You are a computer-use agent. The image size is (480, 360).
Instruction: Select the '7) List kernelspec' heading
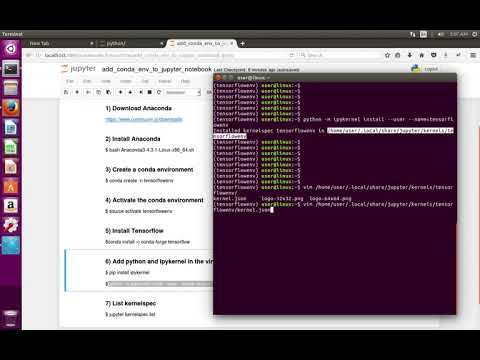[130, 303]
